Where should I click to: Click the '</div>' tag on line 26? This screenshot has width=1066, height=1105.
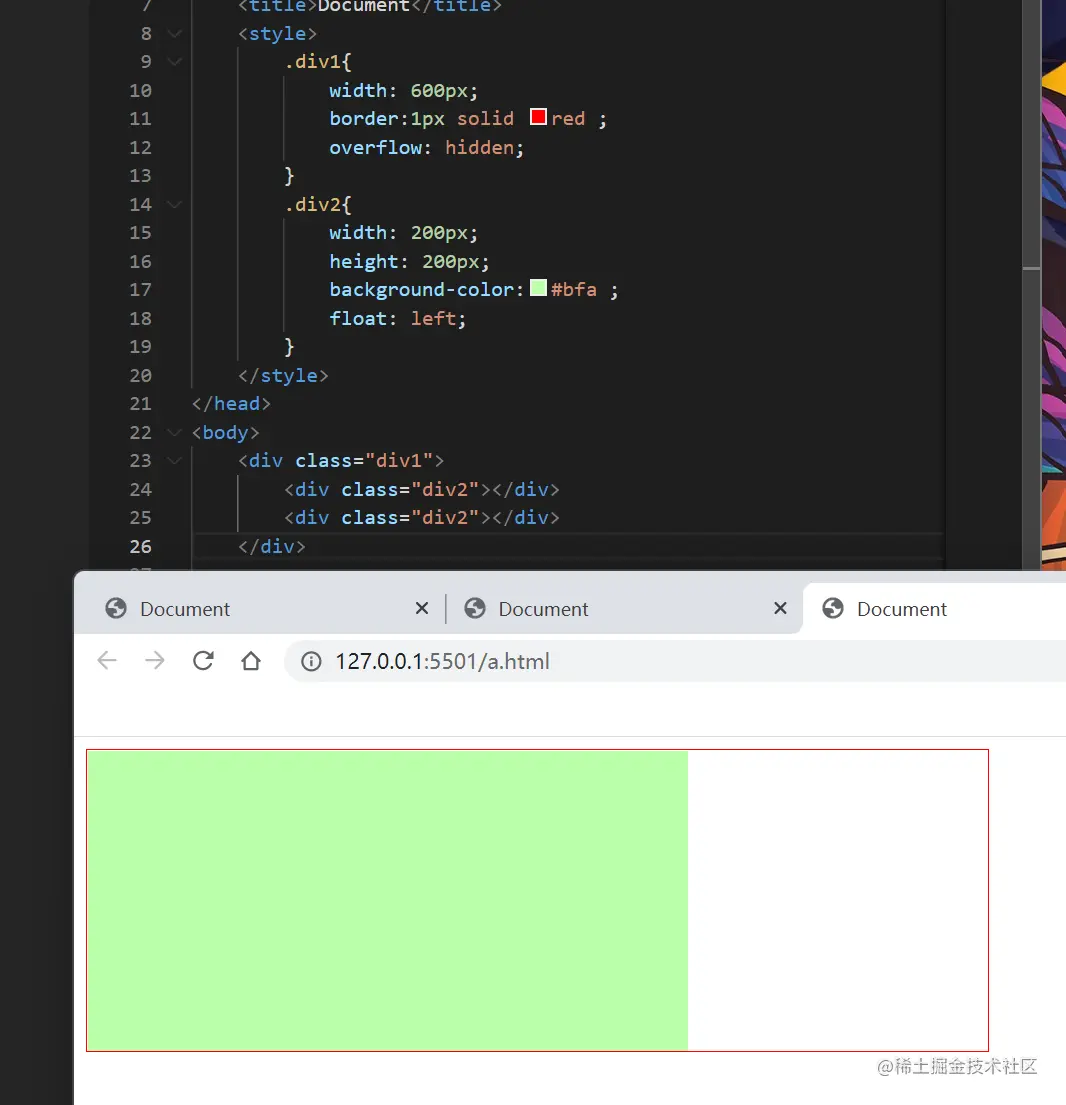click(272, 547)
